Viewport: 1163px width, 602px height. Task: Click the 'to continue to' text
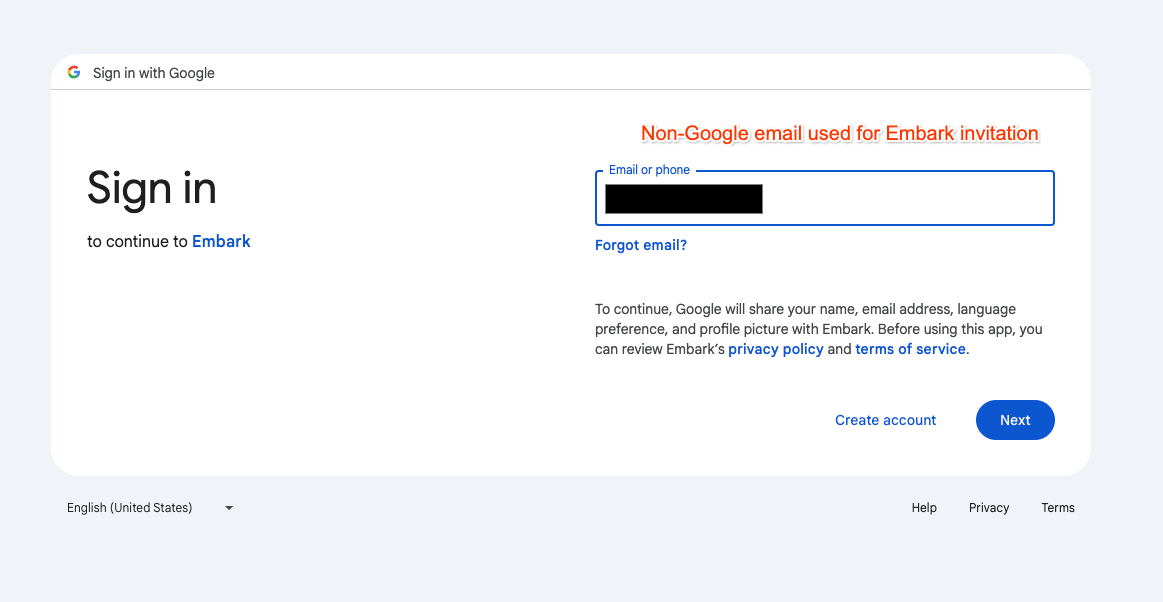click(x=137, y=241)
